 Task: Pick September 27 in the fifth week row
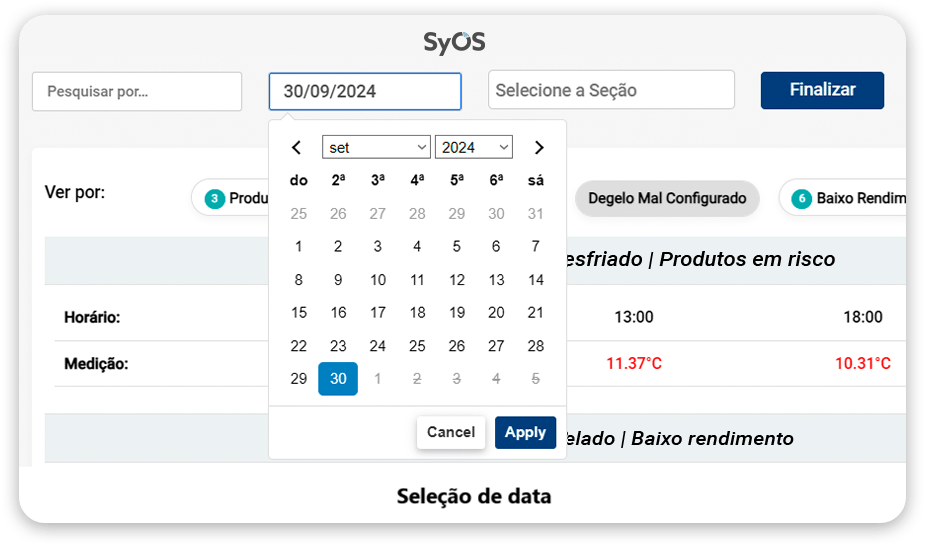496,346
